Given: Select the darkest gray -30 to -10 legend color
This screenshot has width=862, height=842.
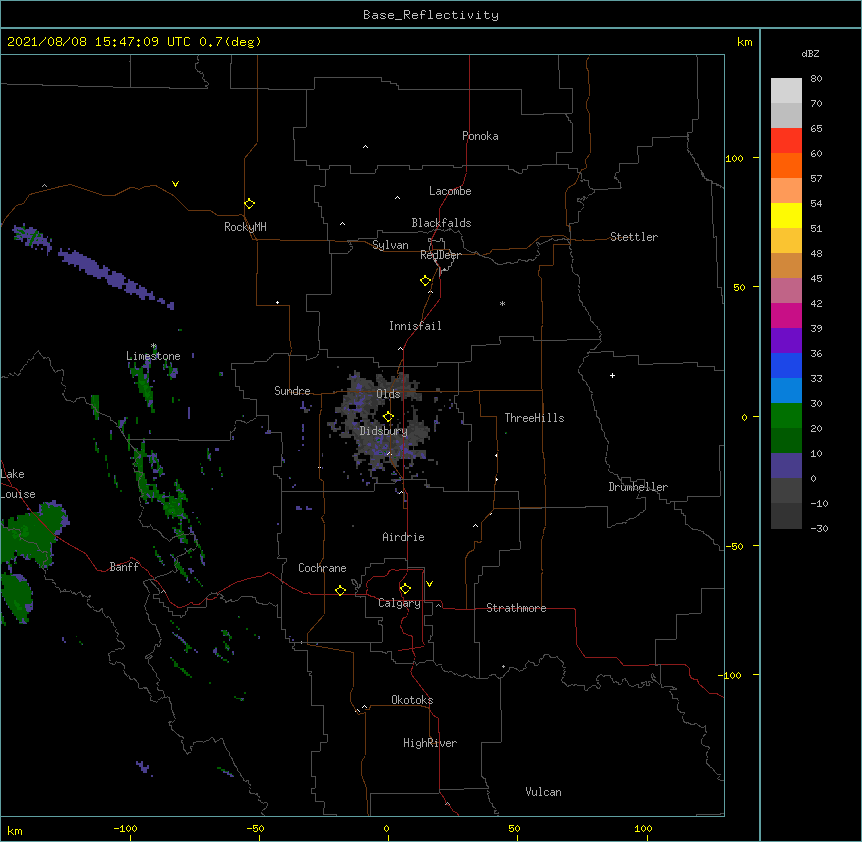Looking at the screenshot, I should 786,516.
